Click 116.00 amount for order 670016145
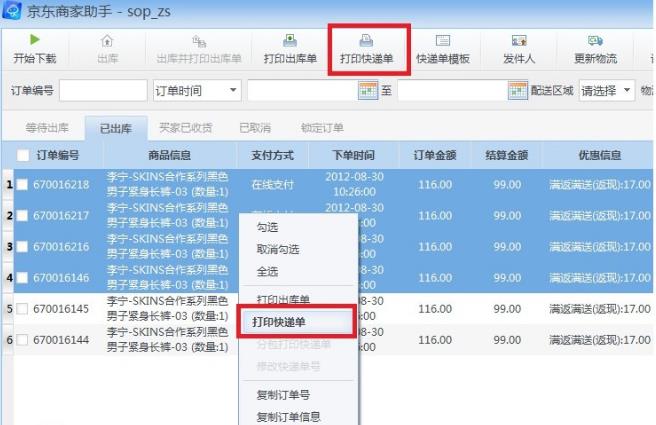Screen dimensions: 656x425 click(435, 309)
